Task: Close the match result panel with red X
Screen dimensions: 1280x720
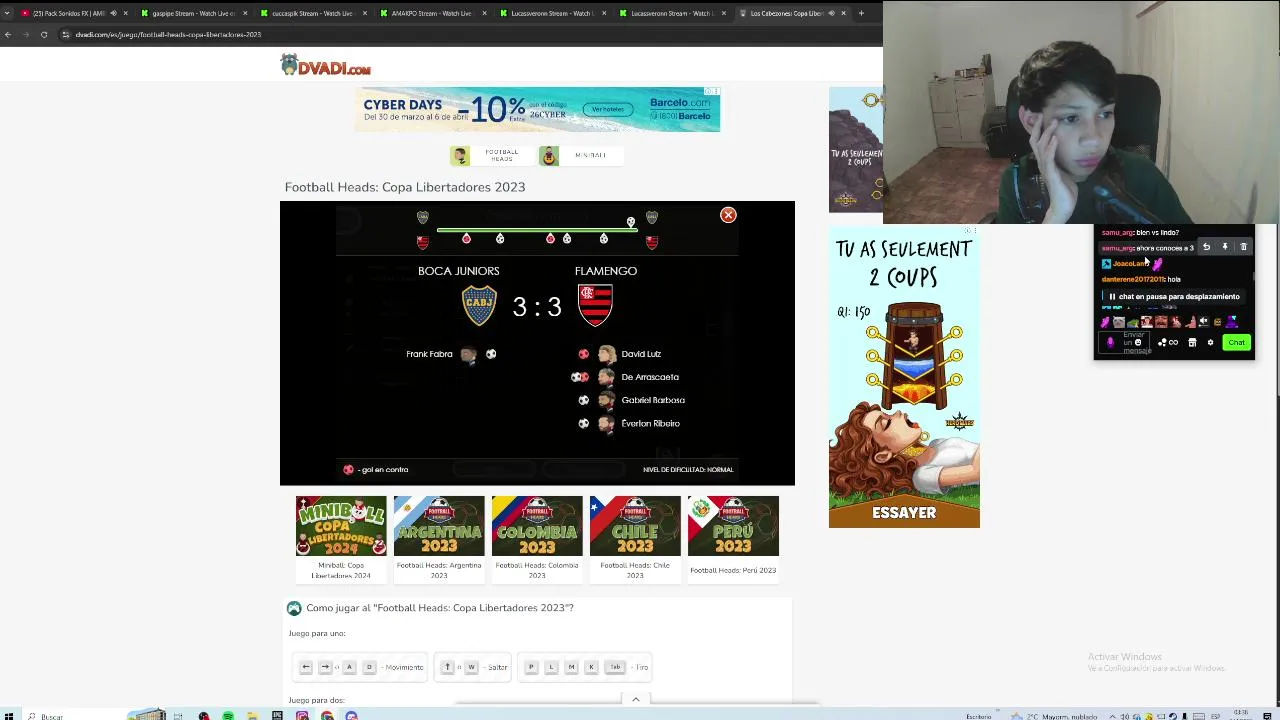Action: click(x=728, y=215)
